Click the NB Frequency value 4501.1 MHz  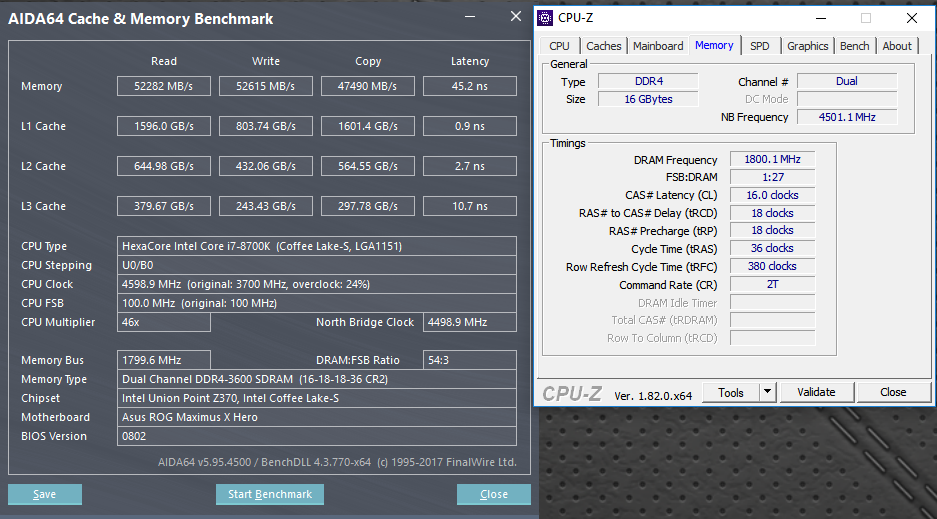click(x=847, y=117)
